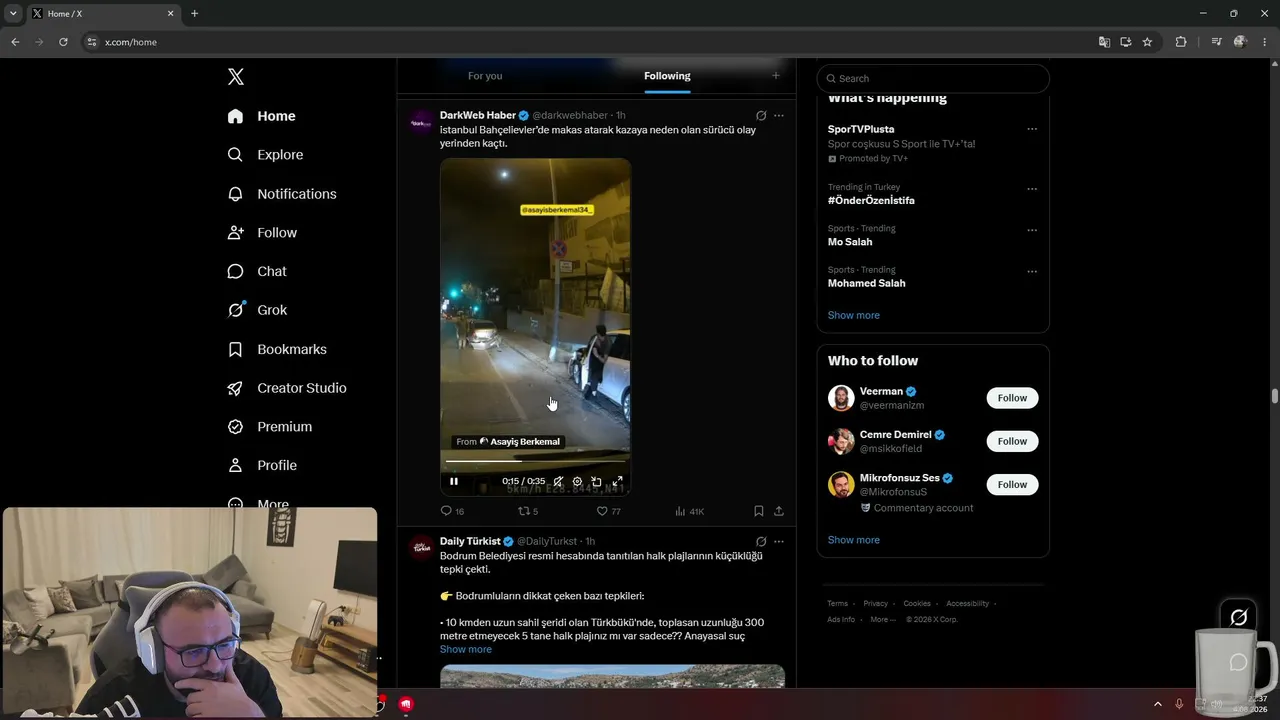Open the Daily Türkist account name
The height and width of the screenshot is (720, 1280).
(x=470, y=541)
